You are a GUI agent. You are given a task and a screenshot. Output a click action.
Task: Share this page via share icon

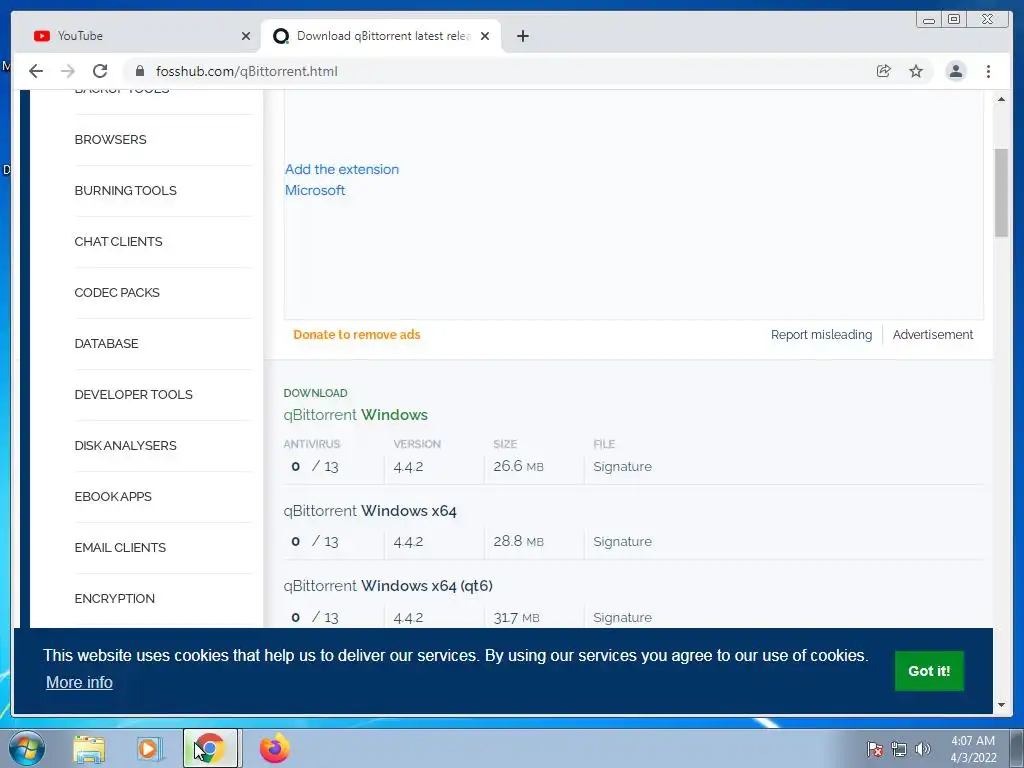coord(884,71)
